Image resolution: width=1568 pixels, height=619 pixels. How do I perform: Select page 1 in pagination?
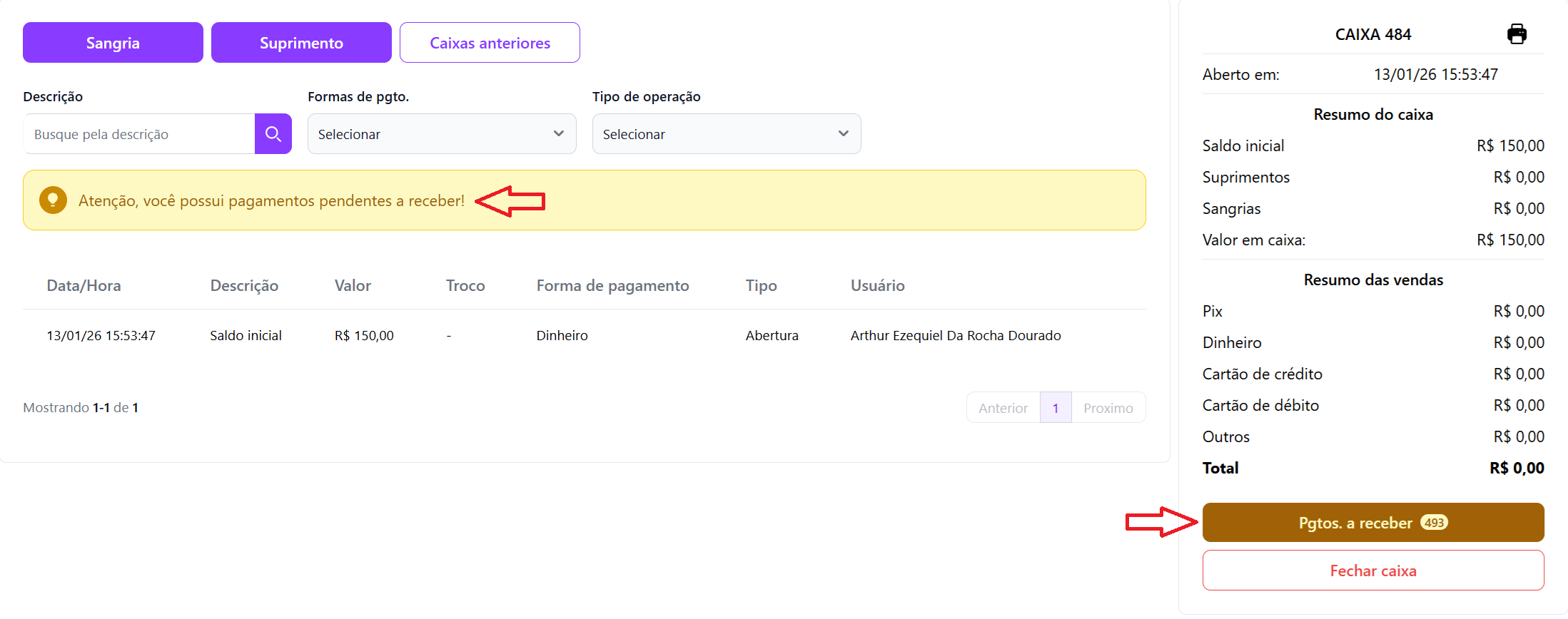click(x=1056, y=408)
